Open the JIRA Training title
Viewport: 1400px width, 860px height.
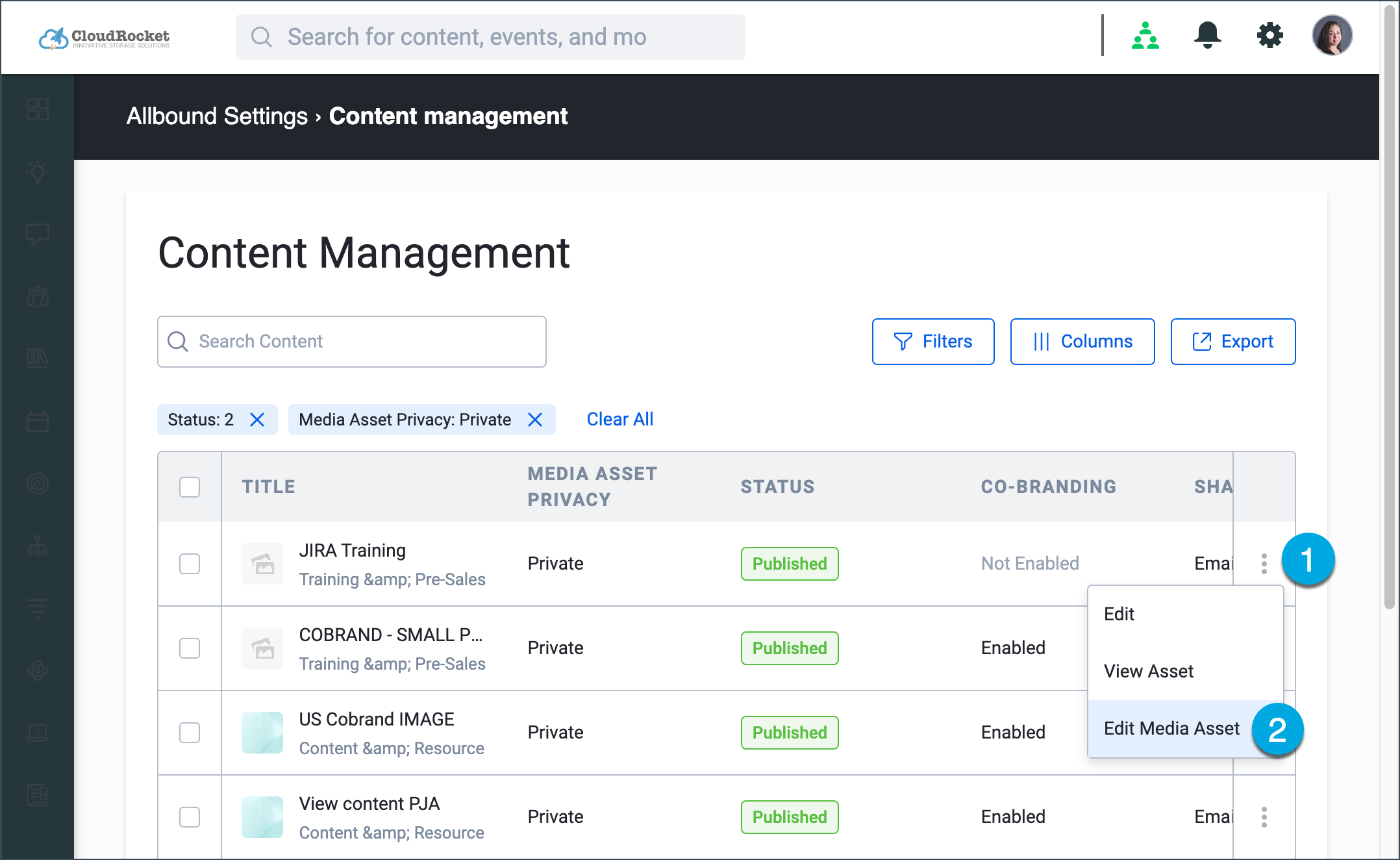(353, 551)
